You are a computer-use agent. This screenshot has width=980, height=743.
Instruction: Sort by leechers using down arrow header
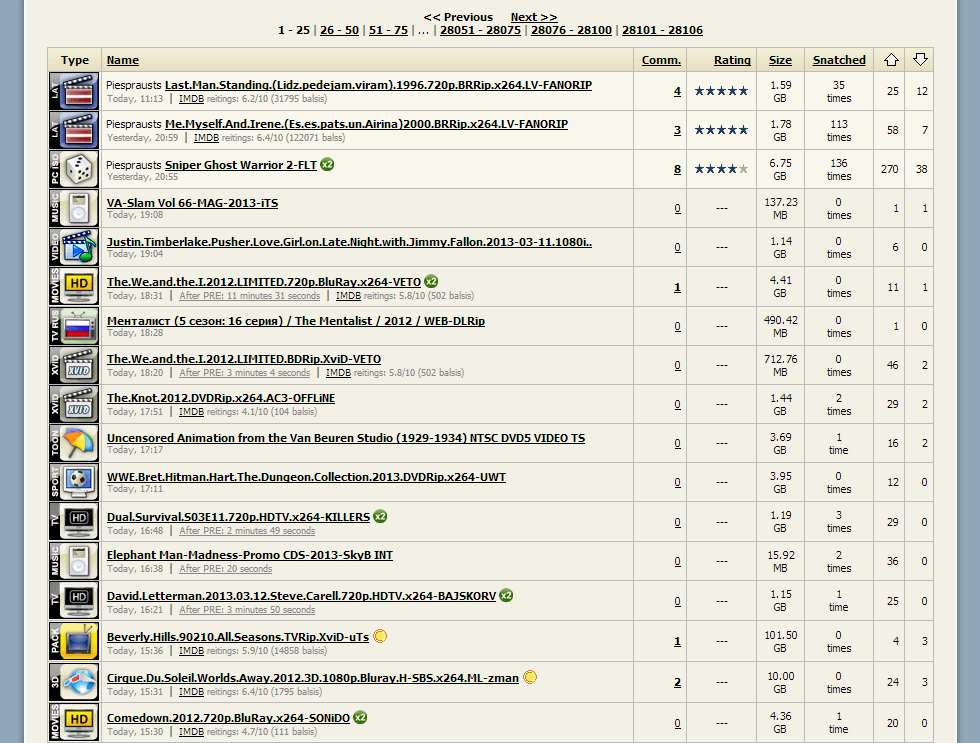[920, 60]
